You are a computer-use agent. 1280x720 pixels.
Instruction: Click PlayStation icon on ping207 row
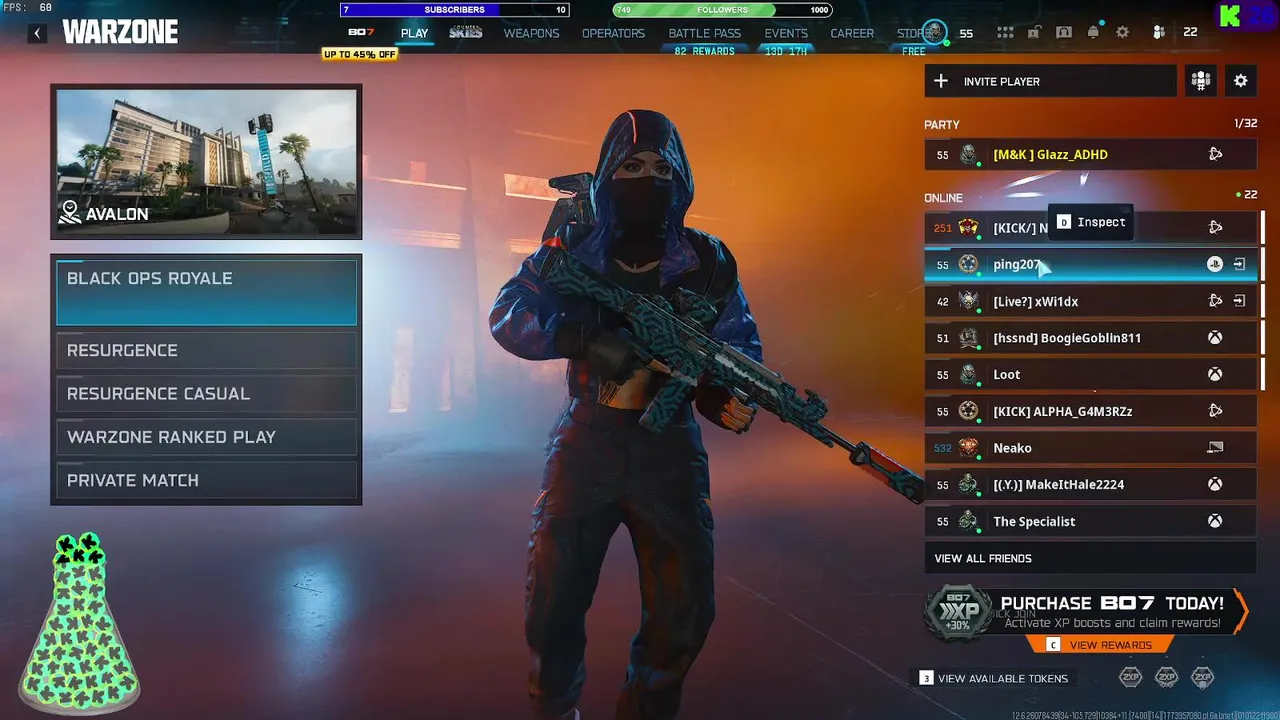tap(1214, 264)
